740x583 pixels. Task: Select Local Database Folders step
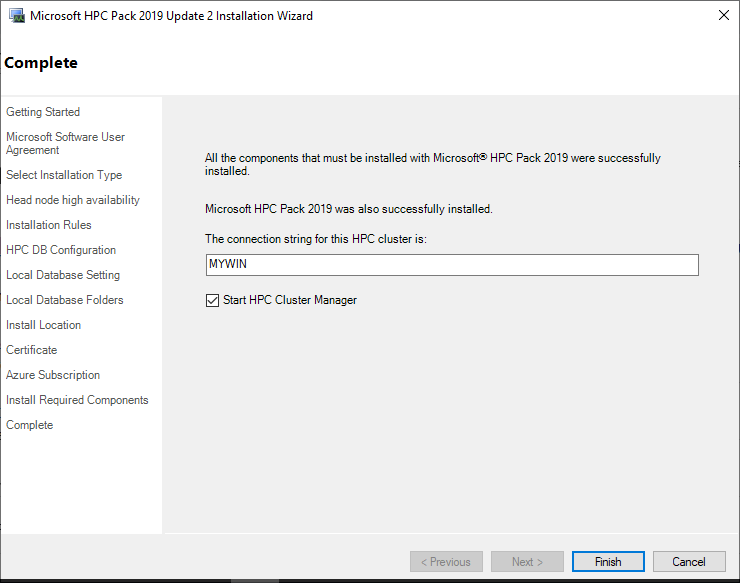[x=65, y=300]
